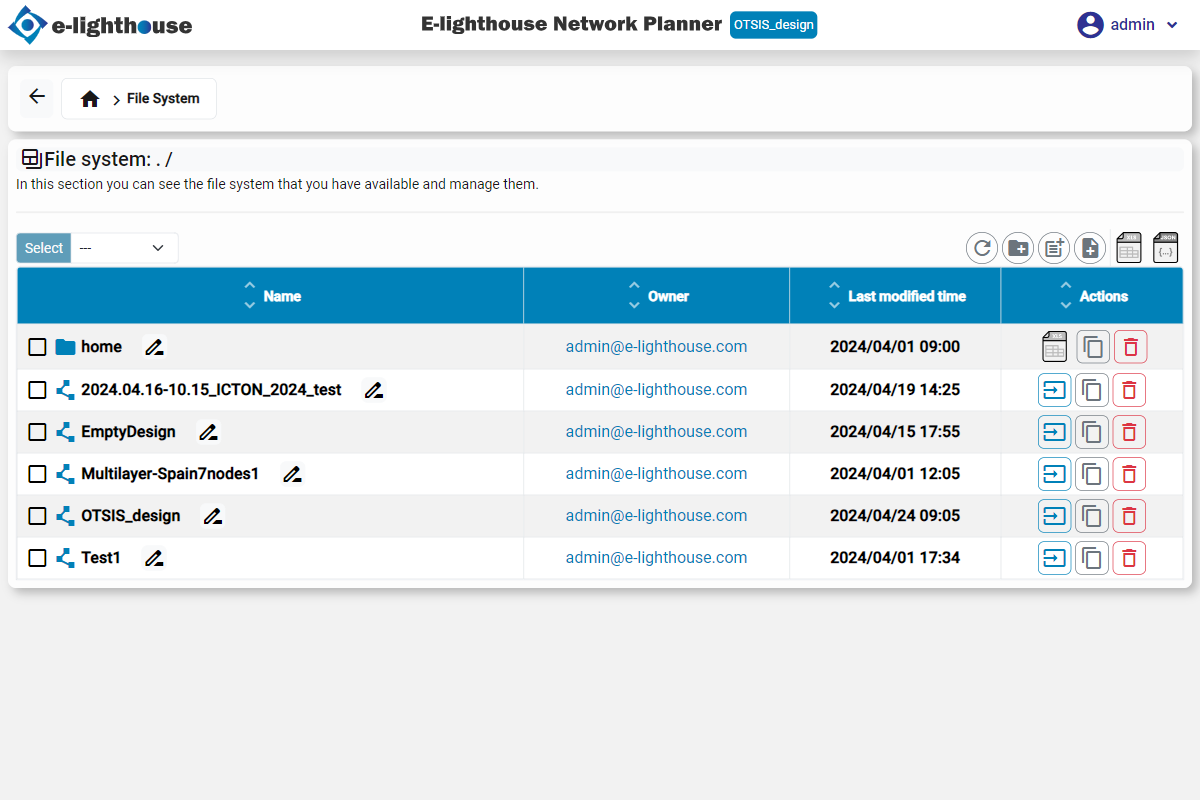Rename the Multilayer-Spain7nodes1 design
Image resolution: width=1200 pixels, height=800 pixels.
click(x=292, y=473)
